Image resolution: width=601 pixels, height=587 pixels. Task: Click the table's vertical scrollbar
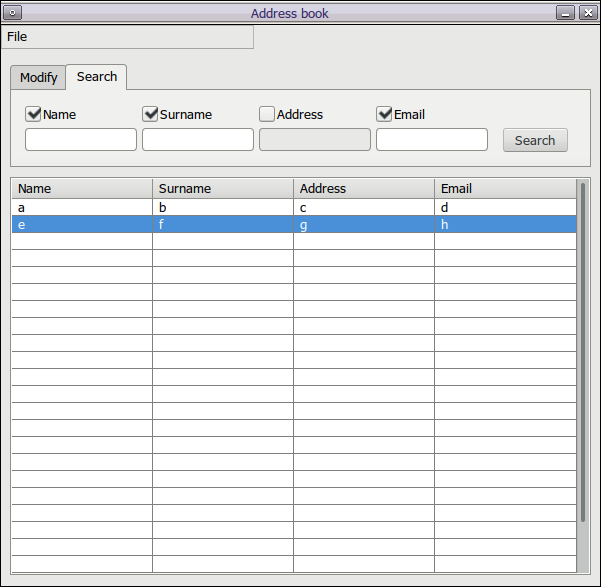(583, 353)
